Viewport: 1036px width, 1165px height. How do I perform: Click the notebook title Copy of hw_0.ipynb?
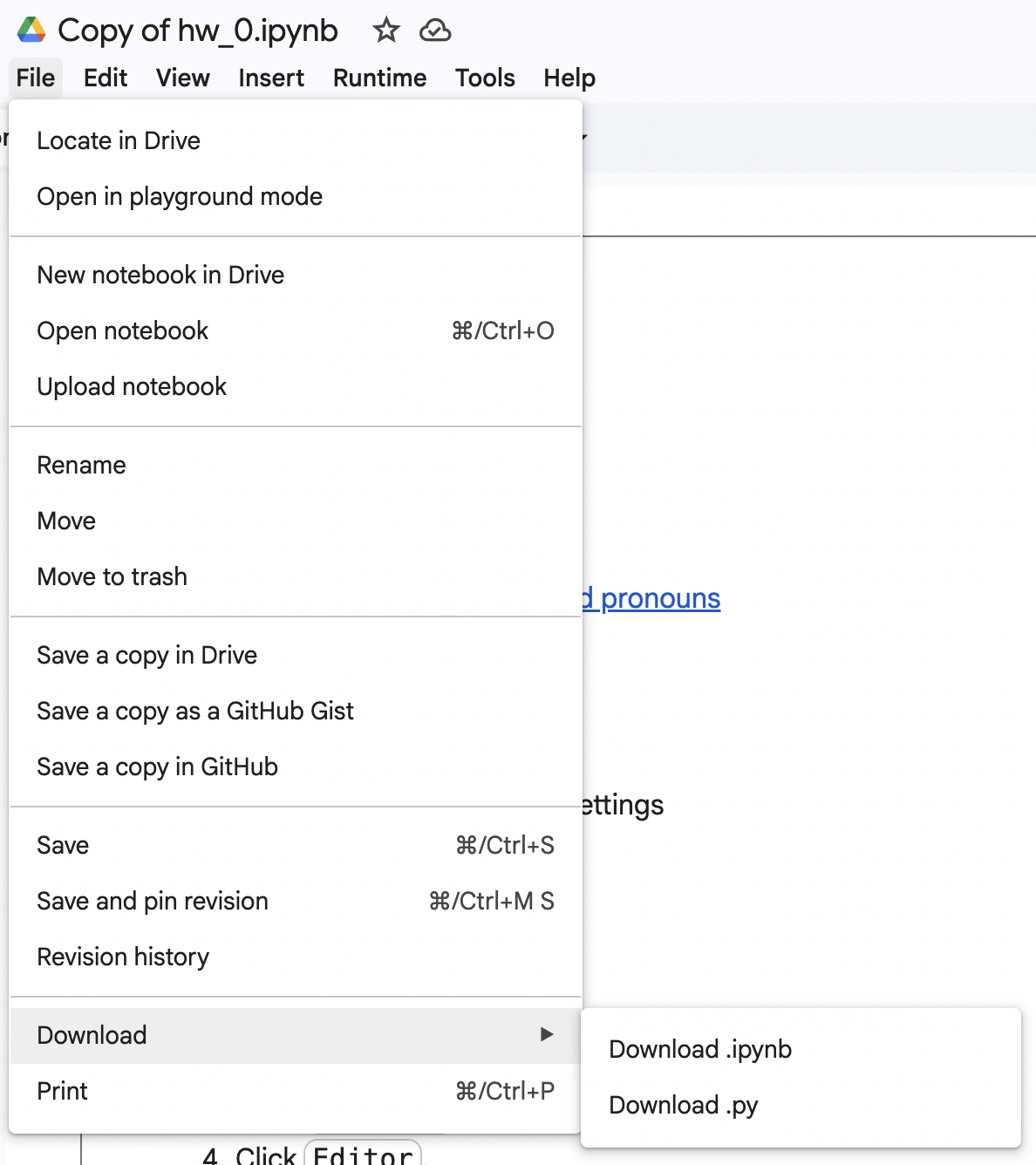coord(198,31)
